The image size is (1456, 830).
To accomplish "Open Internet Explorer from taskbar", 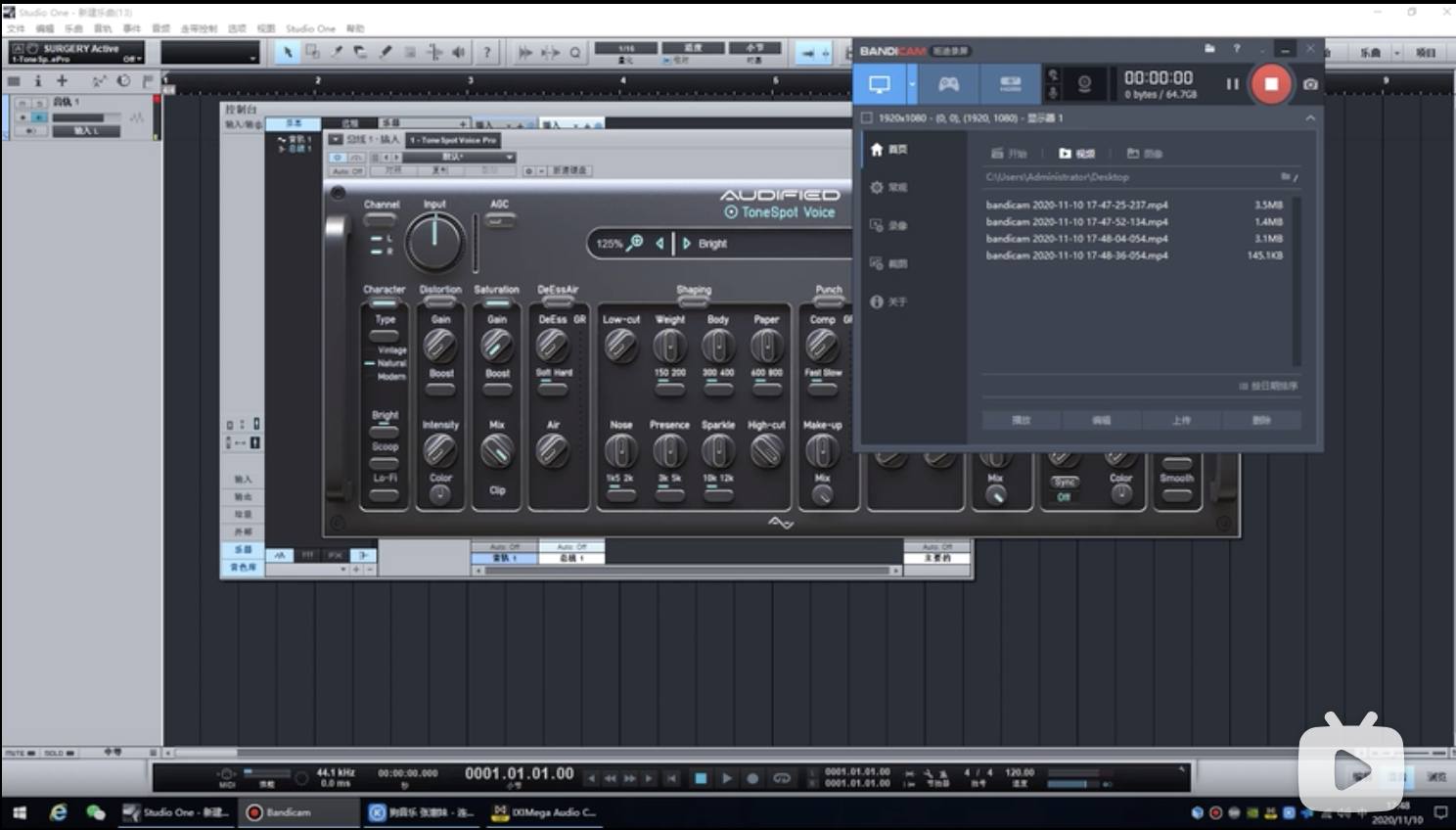I will [59, 812].
